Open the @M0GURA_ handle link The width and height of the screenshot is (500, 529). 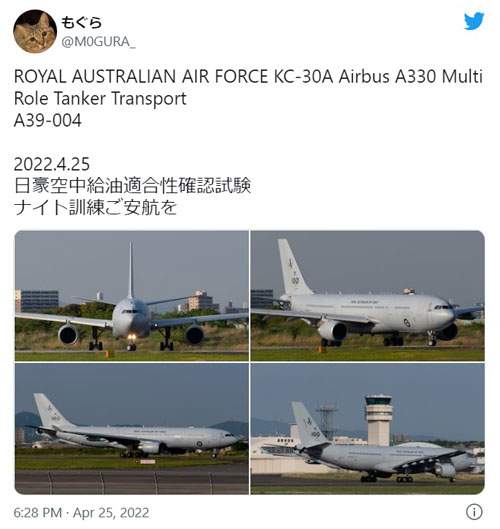click(98, 42)
